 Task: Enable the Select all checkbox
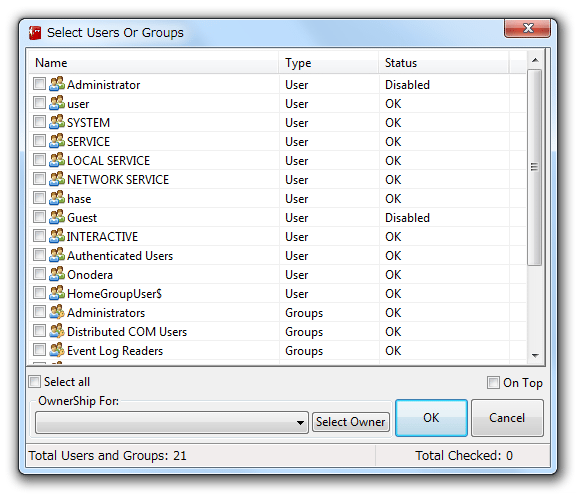click(34, 381)
